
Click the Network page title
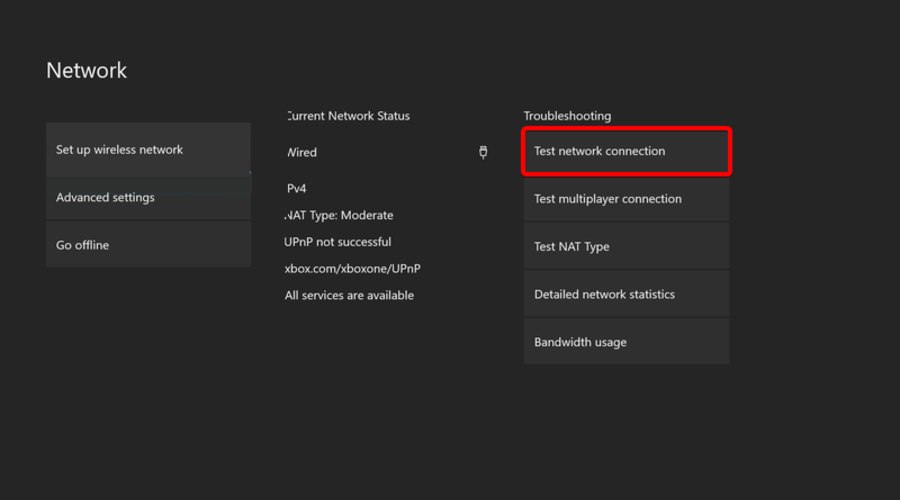[x=87, y=71]
